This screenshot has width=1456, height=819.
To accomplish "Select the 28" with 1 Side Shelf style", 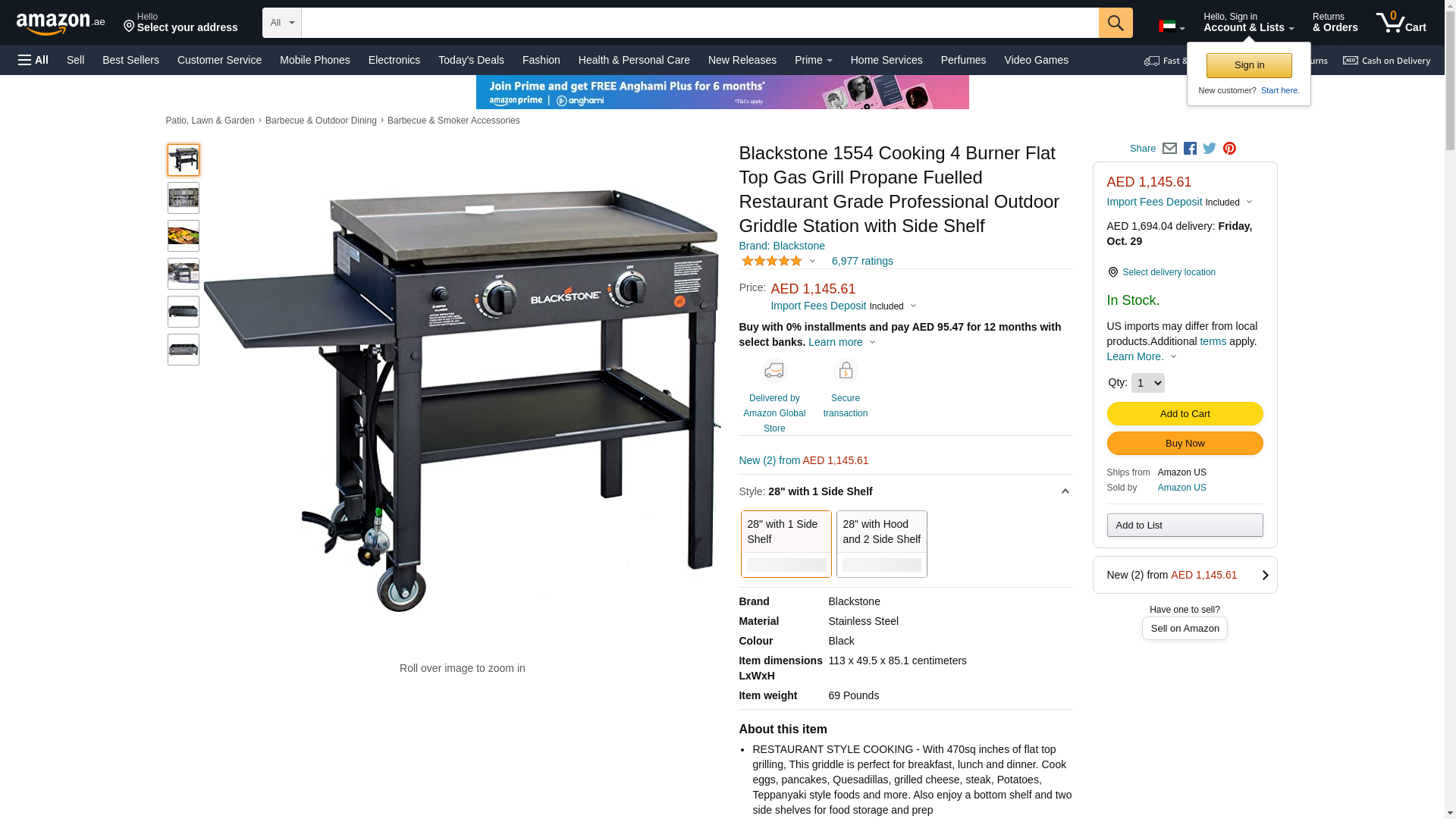I will (786, 544).
